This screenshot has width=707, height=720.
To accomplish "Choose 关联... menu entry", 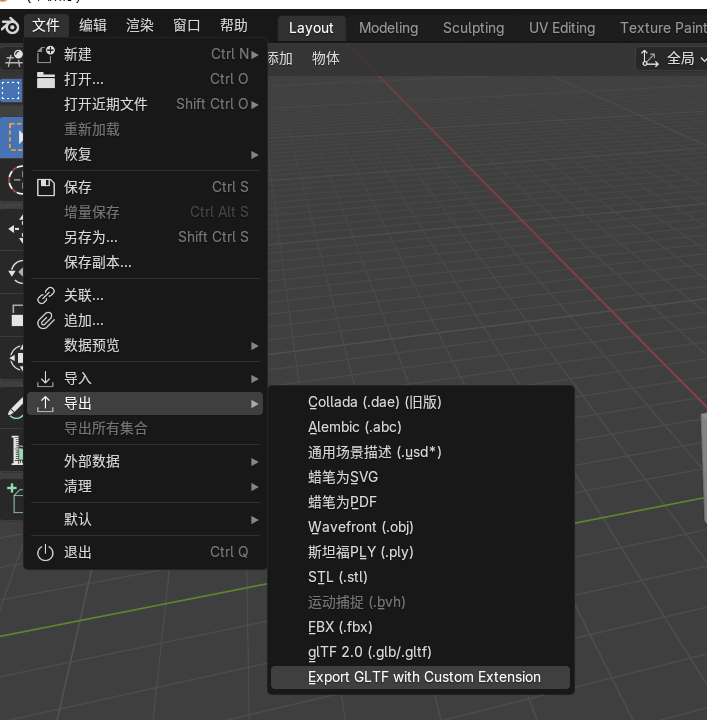I will click(x=145, y=295).
